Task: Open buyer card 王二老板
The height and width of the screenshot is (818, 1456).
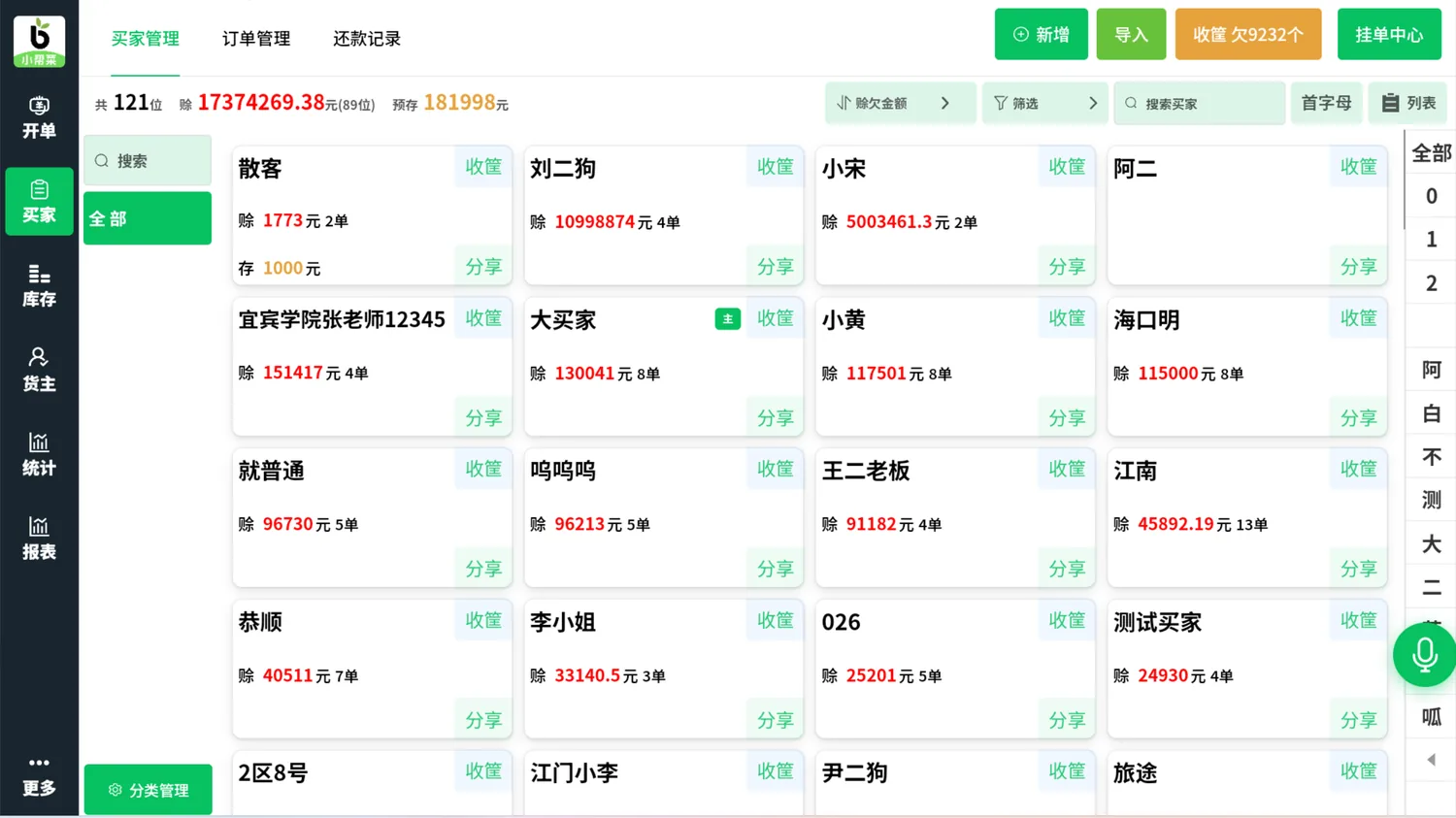Action: tap(955, 517)
